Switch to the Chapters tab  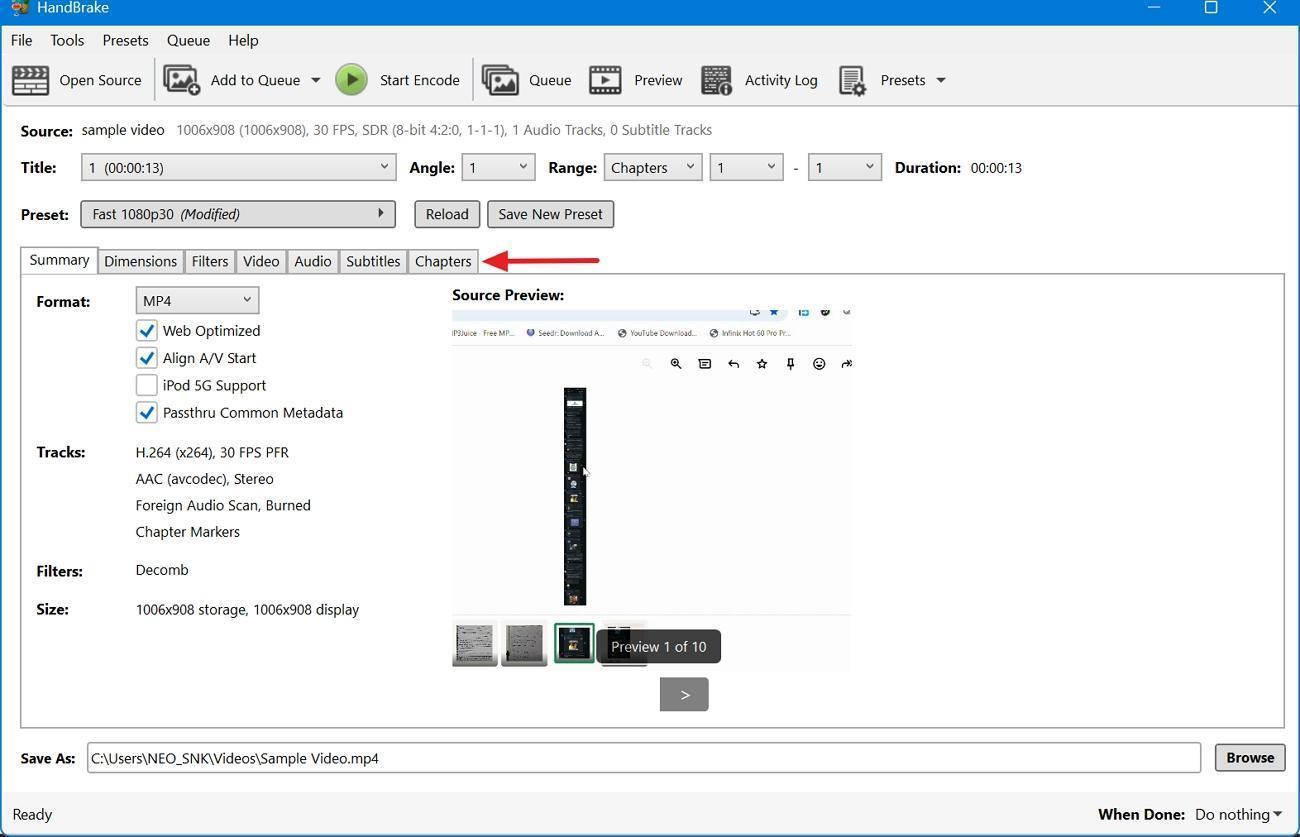click(x=443, y=261)
